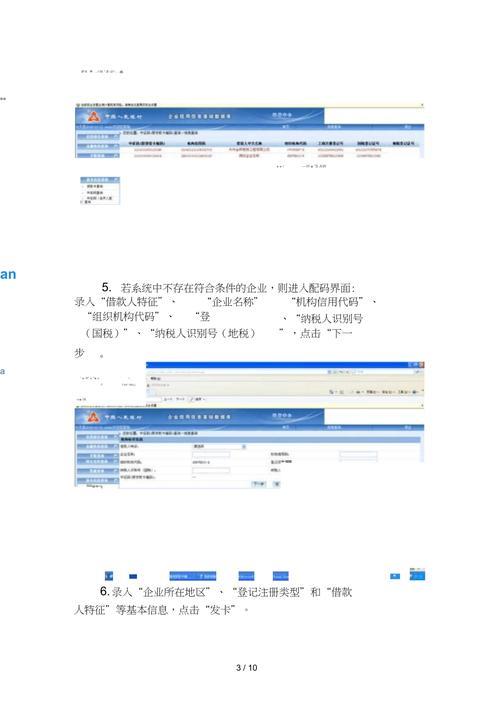Image resolution: width=500 pixels, height=708 pixels.
Task: Click the 机构信用码 input field beside 企业名称
Action: (x=358, y=454)
